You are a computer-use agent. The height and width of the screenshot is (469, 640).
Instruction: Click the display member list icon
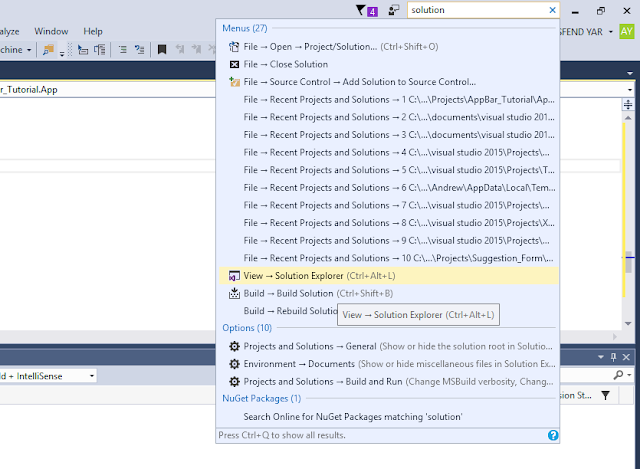click(83, 50)
